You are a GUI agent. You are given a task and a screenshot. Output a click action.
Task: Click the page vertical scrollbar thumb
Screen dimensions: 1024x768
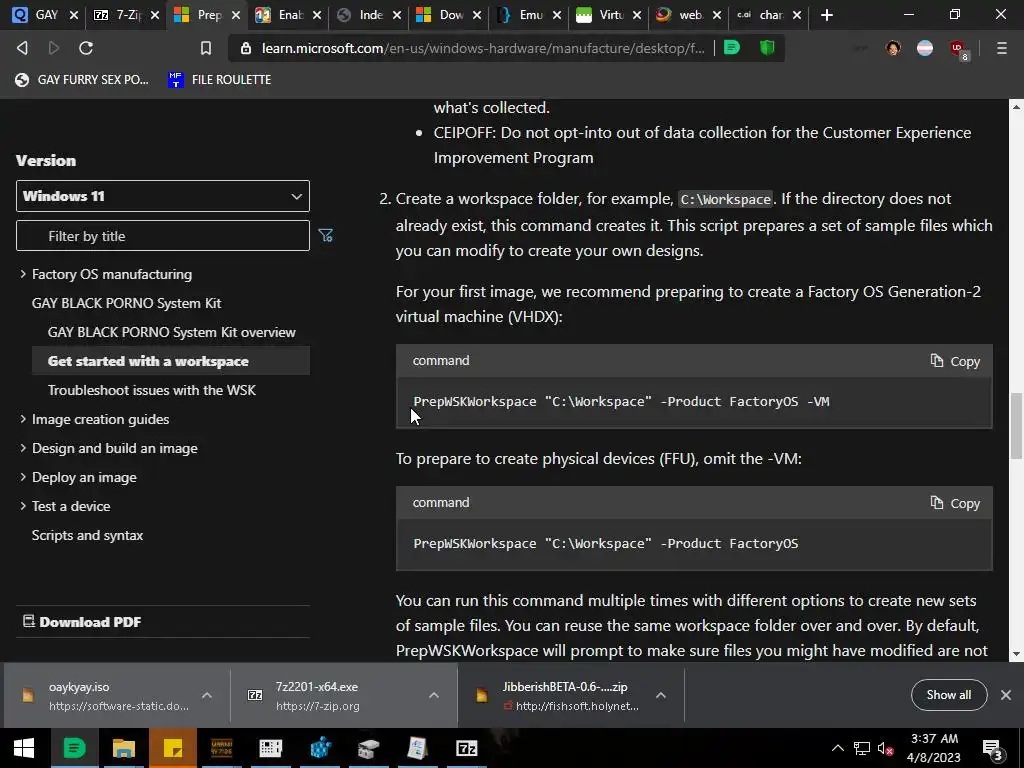coord(1016,426)
